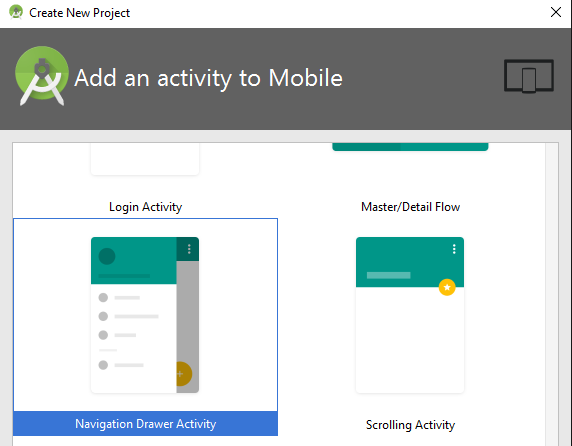Click the Android Studio logo in the header
The image size is (572, 446).
[x=42, y=76]
